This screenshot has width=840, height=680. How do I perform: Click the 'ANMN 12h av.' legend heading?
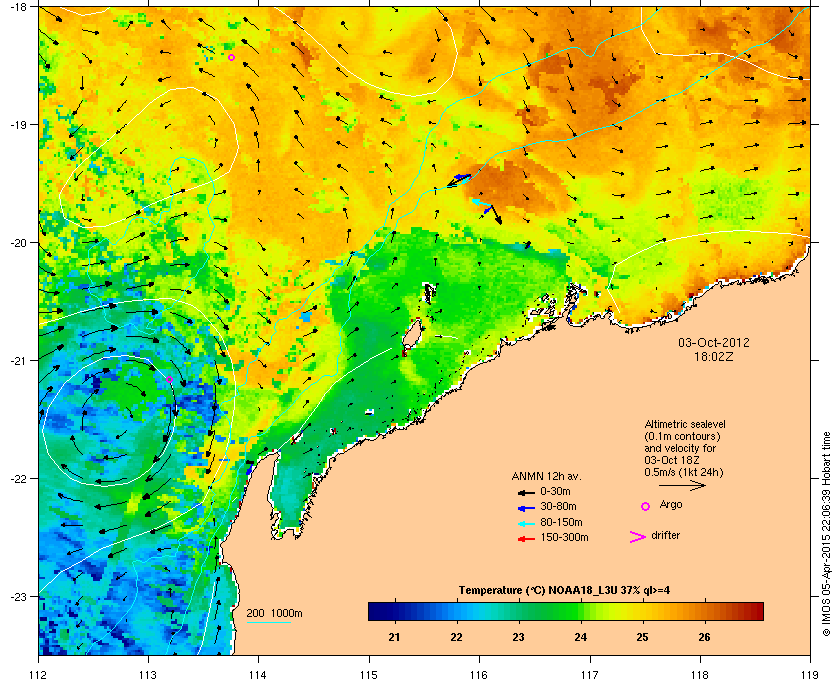pos(546,476)
